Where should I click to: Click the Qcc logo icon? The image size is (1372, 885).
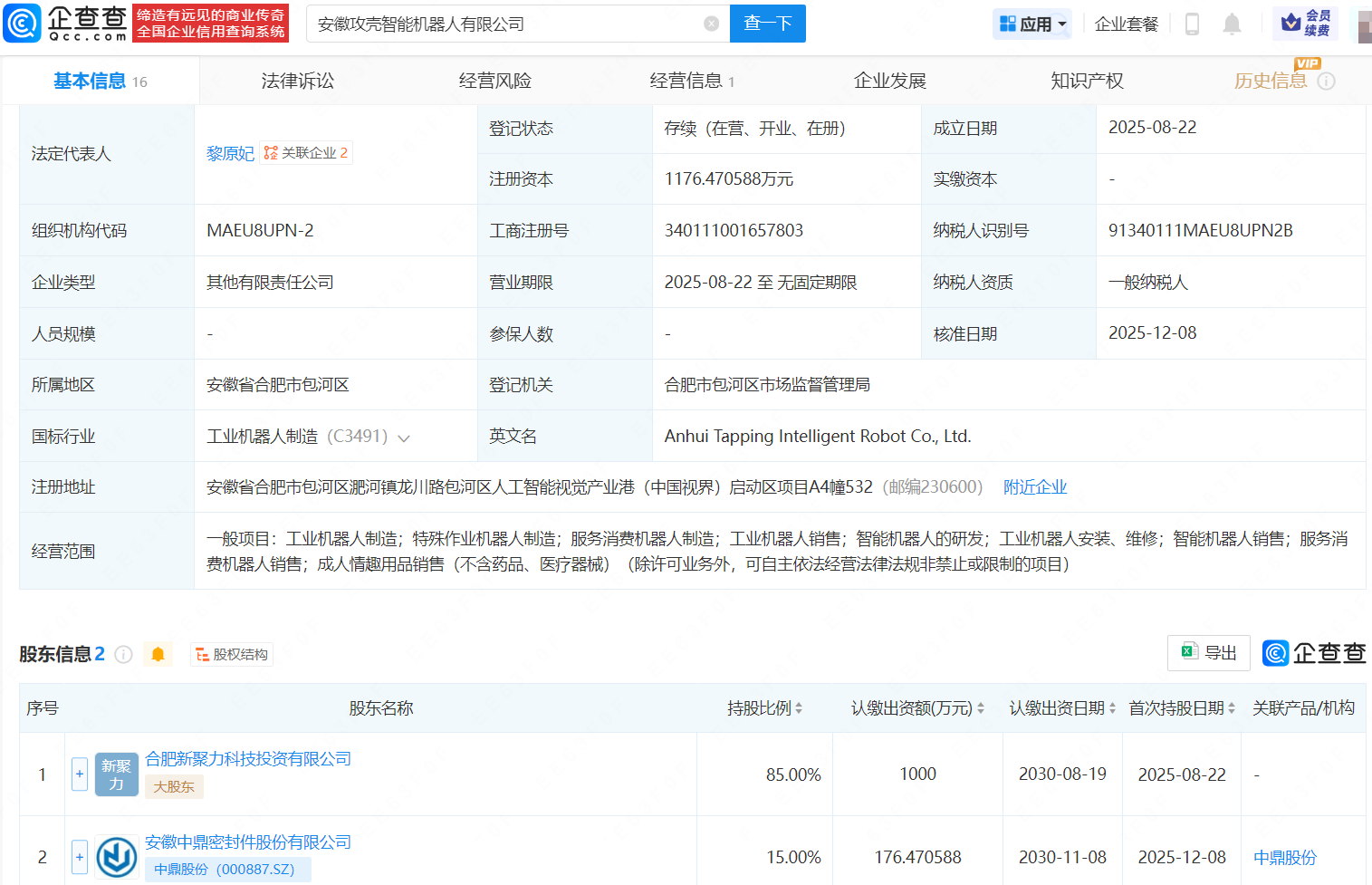click(23, 24)
